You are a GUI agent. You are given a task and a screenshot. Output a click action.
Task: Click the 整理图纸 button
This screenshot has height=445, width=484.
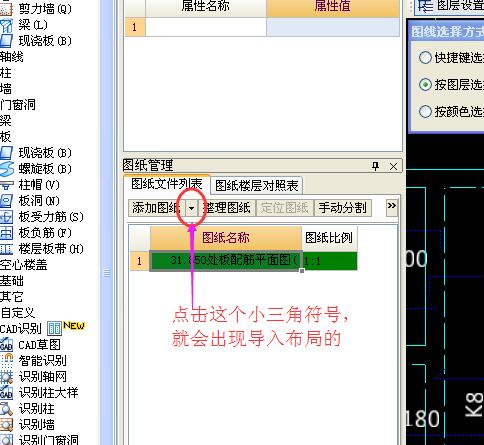[227, 208]
